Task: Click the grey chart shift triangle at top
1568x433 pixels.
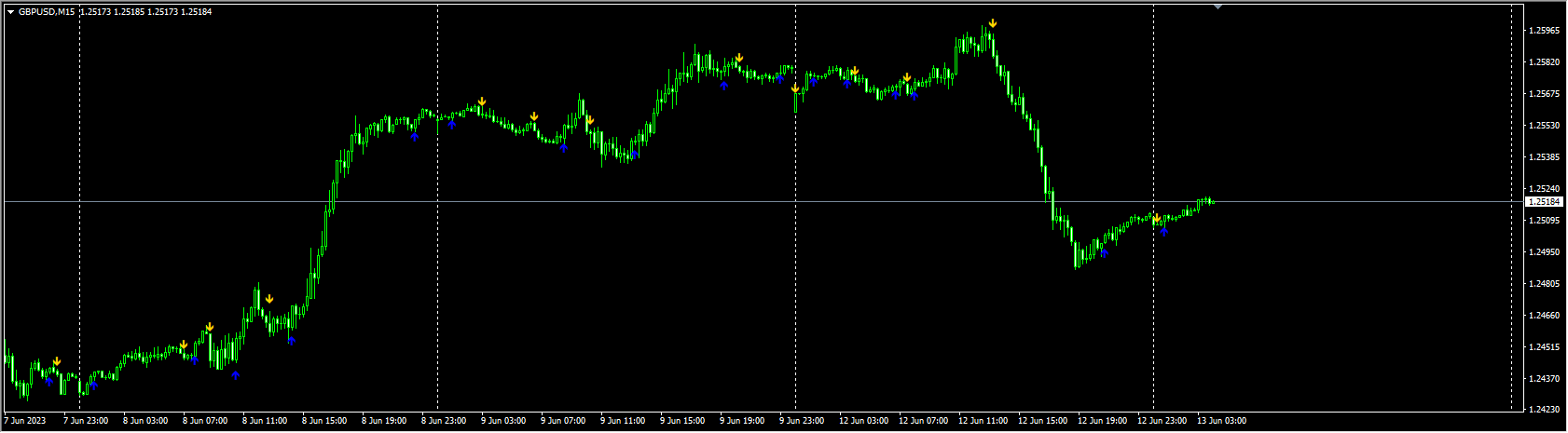Action: (x=1217, y=7)
